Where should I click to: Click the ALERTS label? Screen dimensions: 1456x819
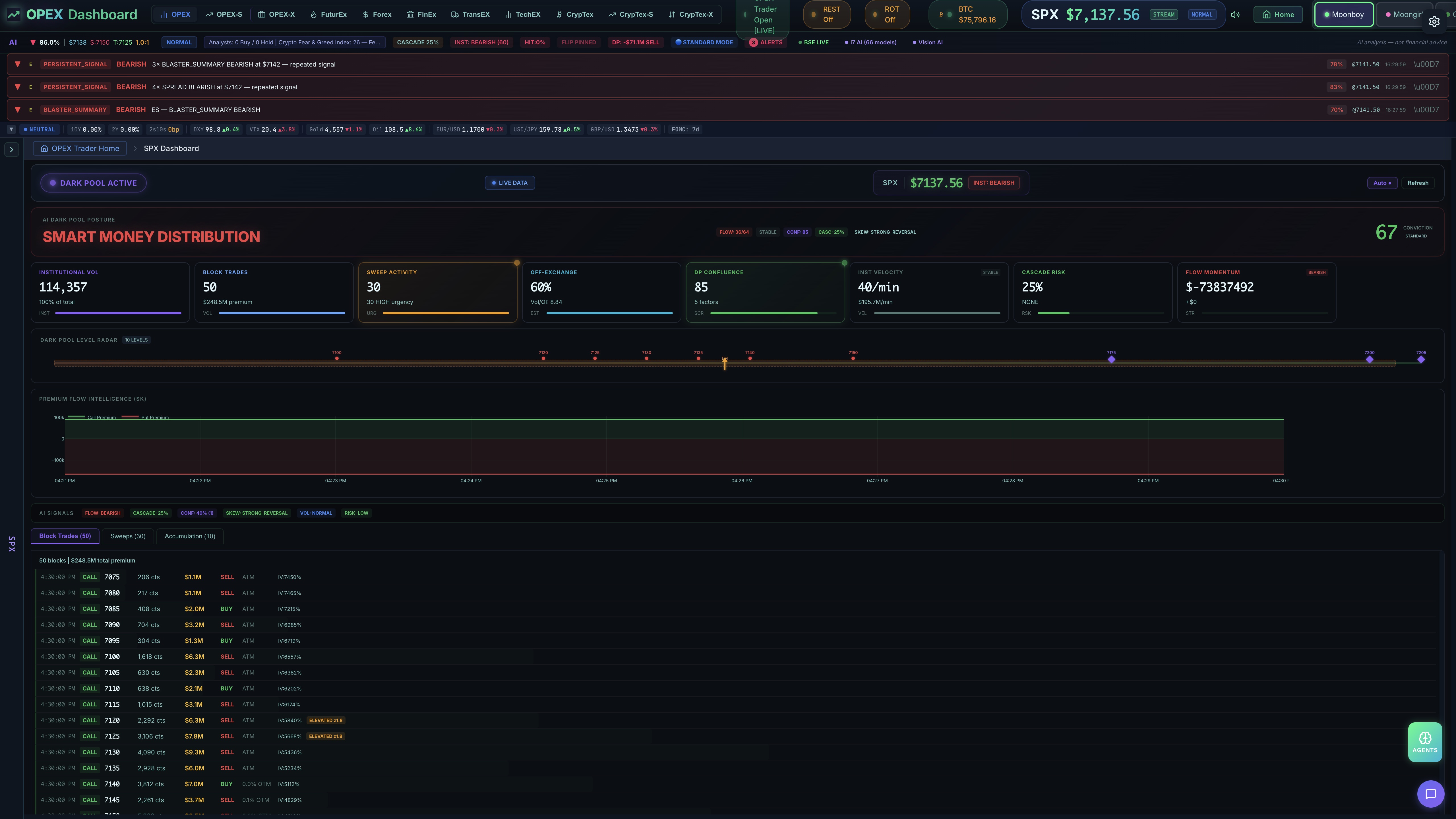[771, 42]
